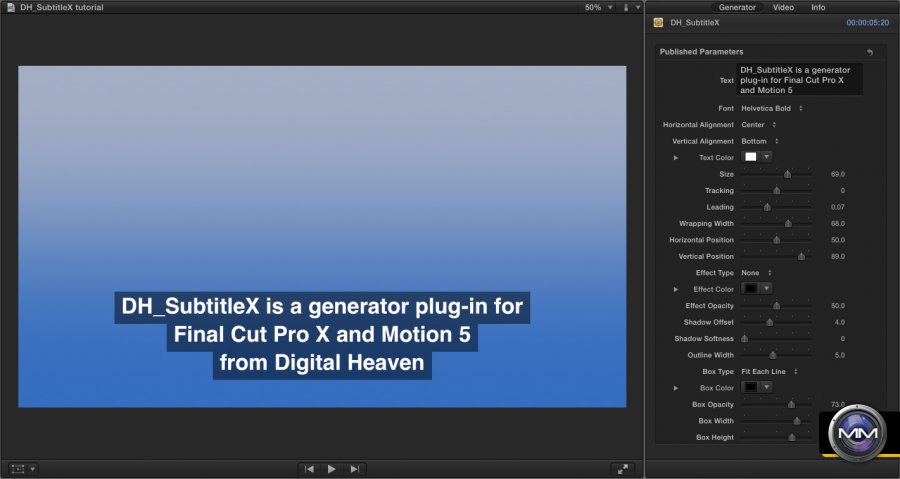Click the DH_SubtitleX generator icon in inspector
The height and width of the screenshot is (479, 900).
tap(658, 22)
